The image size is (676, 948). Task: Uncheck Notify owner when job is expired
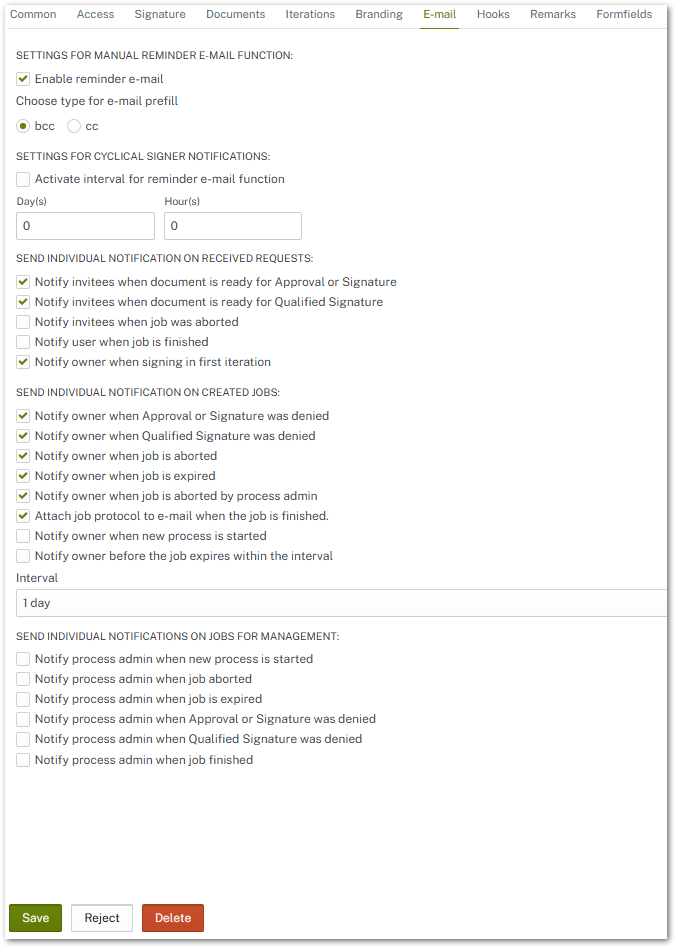click(23, 476)
